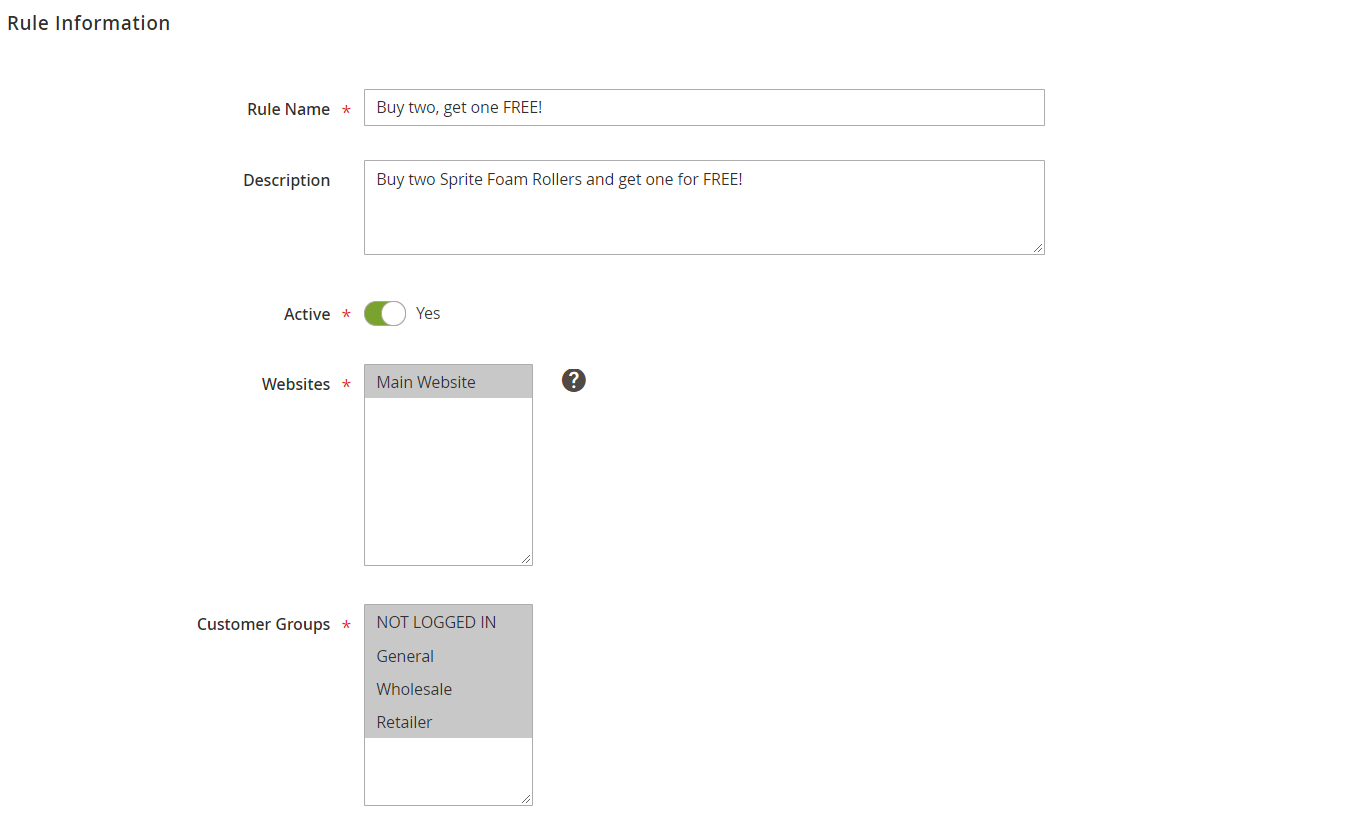Click inside the Description text area
Image resolution: width=1355 pixels, height=818 pixels.
point(704,208)
